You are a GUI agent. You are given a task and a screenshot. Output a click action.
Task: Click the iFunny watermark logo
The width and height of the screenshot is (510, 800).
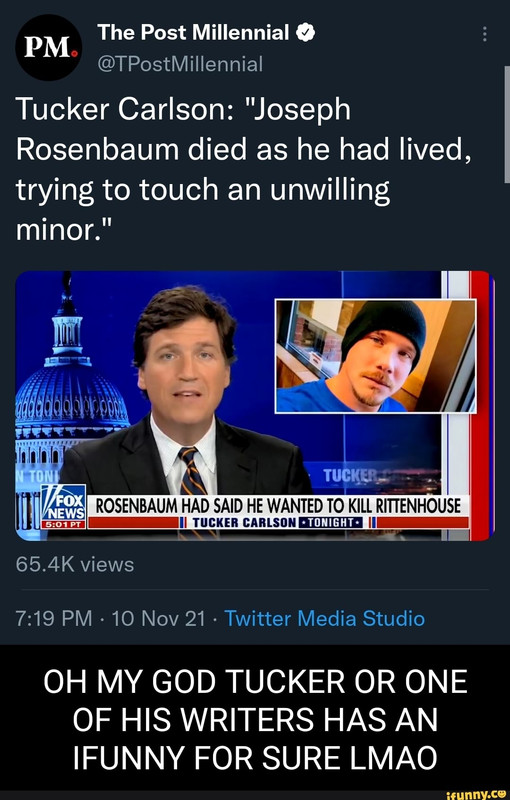[476, 793]
